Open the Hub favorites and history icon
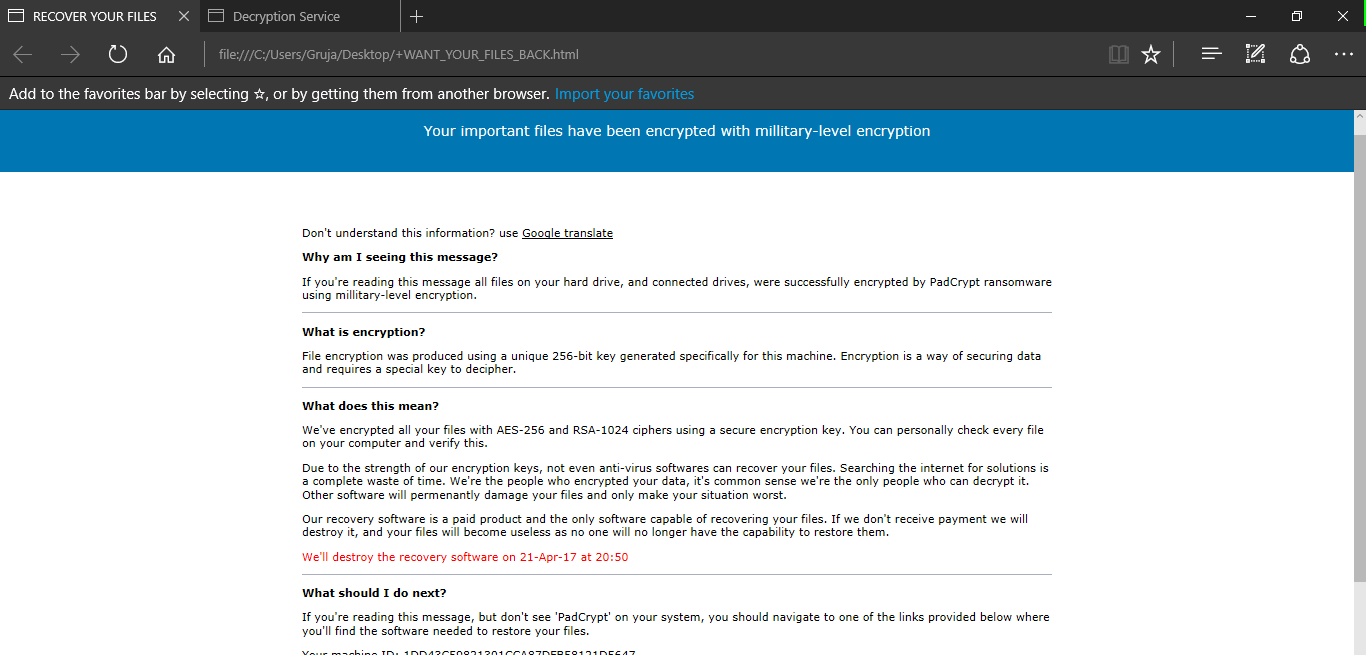 pyautogui.click(x=1211, y=55)
